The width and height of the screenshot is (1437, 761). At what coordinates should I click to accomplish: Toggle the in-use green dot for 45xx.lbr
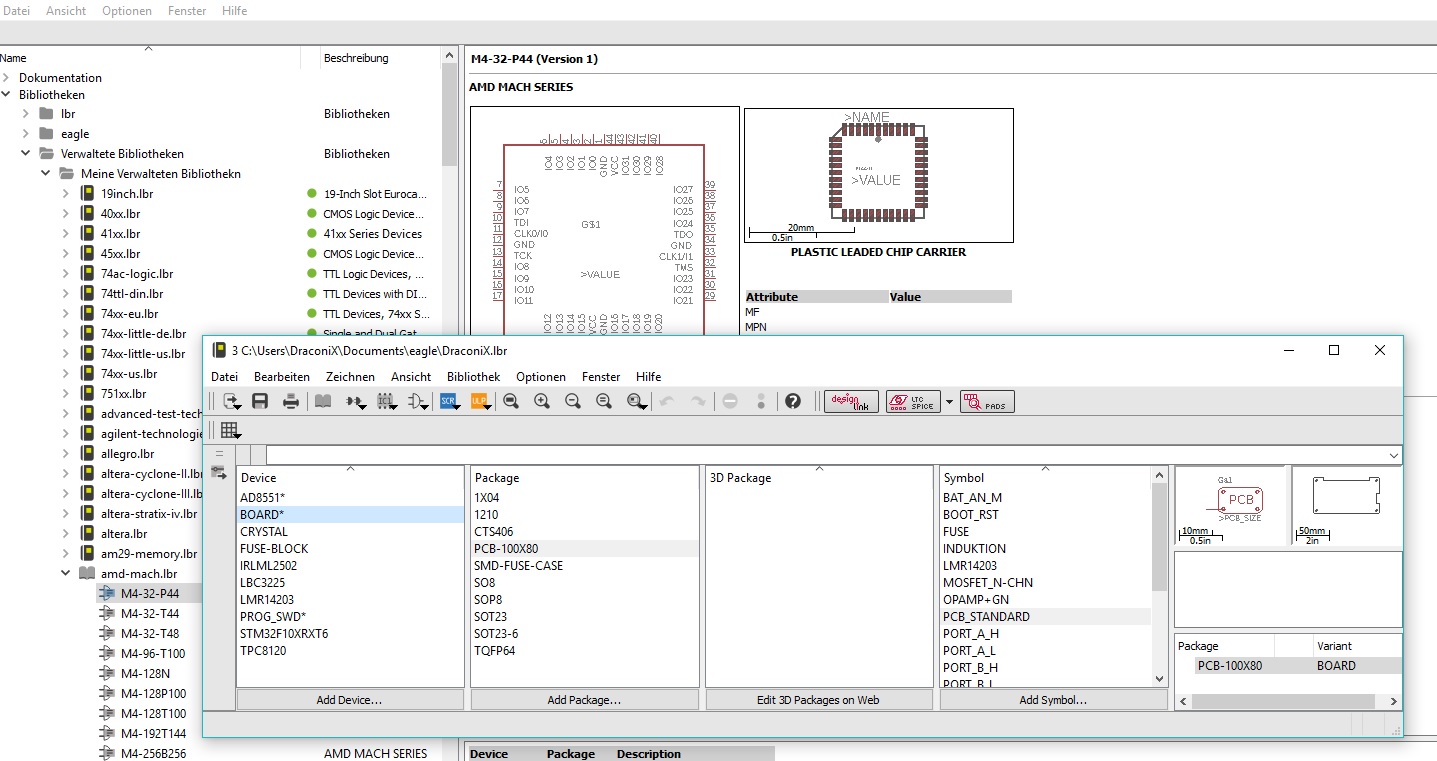(x=312, y=254)
